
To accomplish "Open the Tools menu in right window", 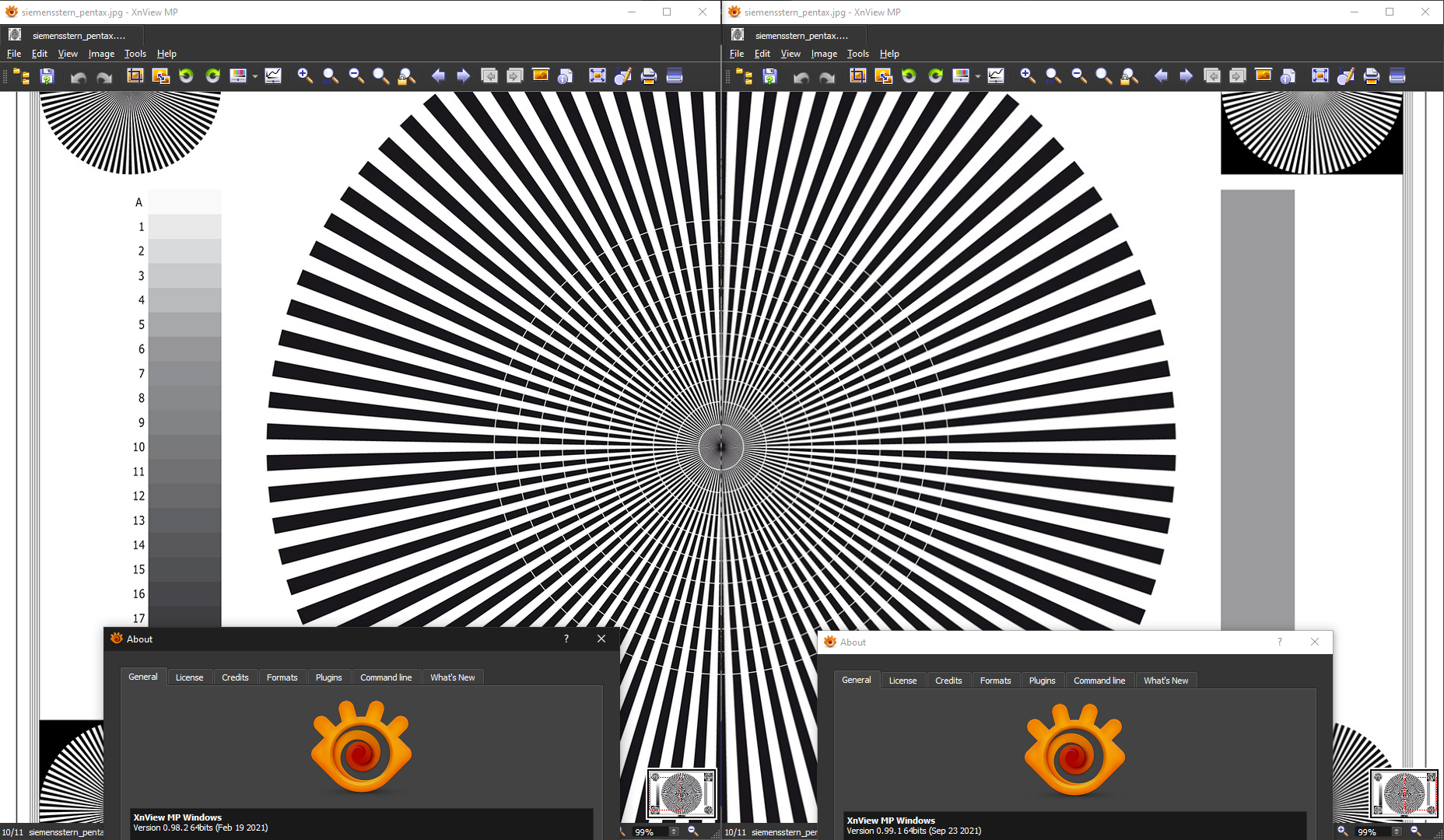I will 858,54.
